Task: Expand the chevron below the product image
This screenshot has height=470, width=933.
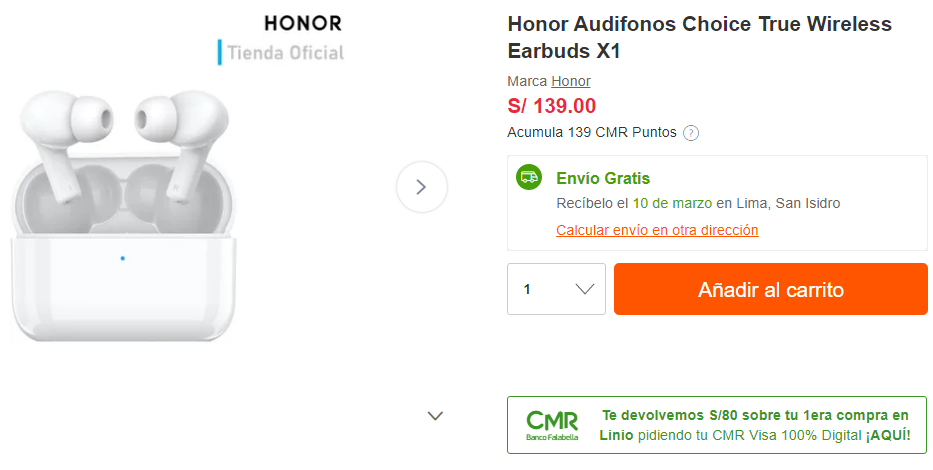Action: (x=435, y=416)
